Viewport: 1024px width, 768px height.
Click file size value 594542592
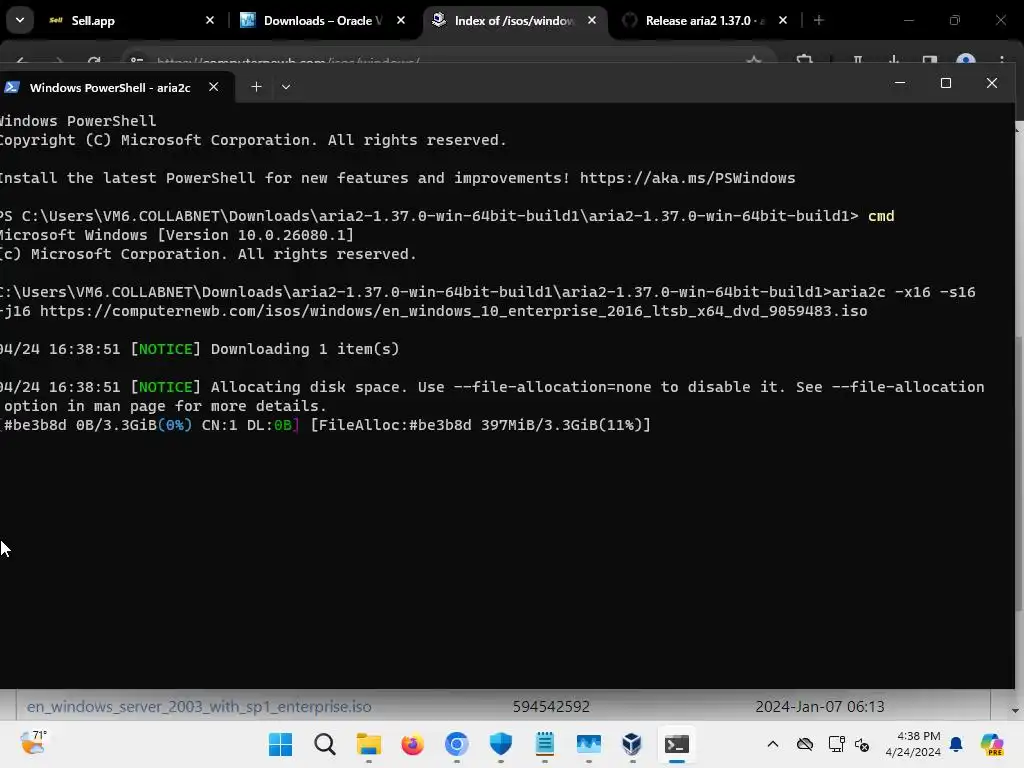point(551,707)
